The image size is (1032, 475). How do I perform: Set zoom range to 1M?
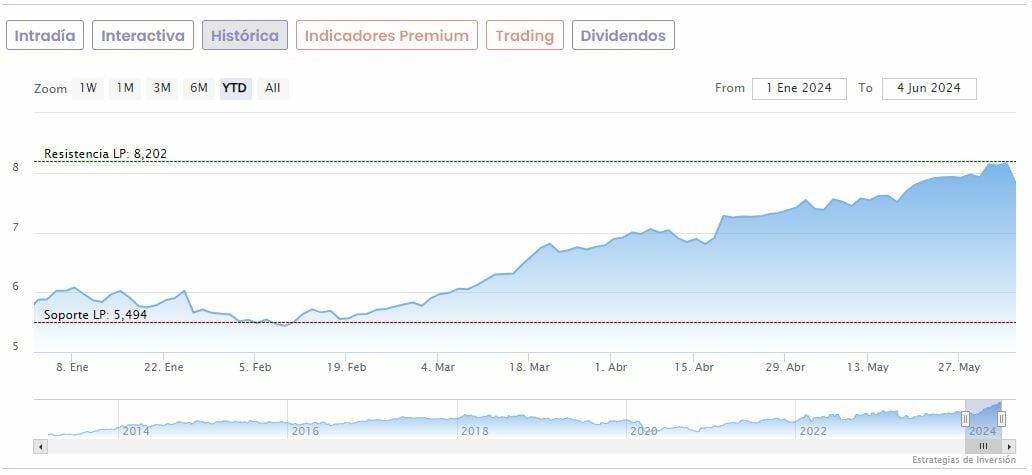point(125,88)
